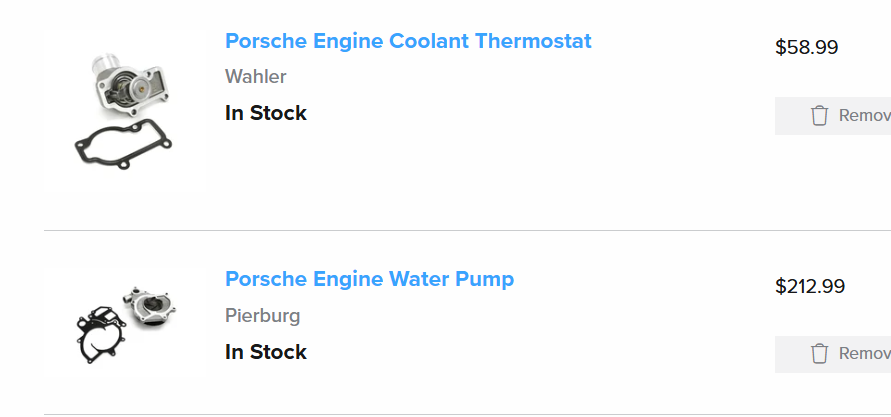Click the Pierburg brand name
The width and height of the screenshot is (891, 417).
click(x=263, y=315)
